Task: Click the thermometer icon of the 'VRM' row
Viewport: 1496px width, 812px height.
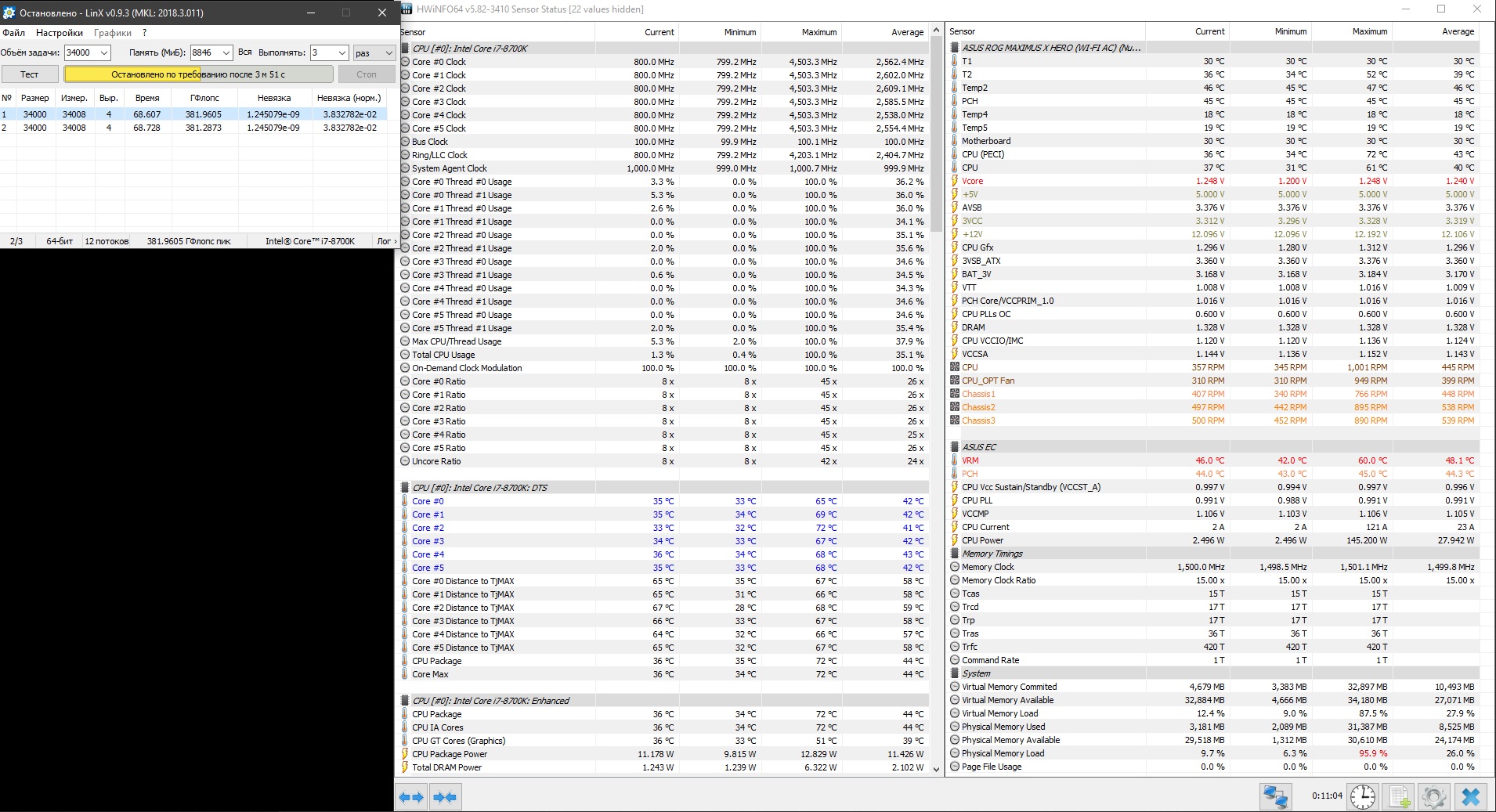Action: [x=955, y=460]
